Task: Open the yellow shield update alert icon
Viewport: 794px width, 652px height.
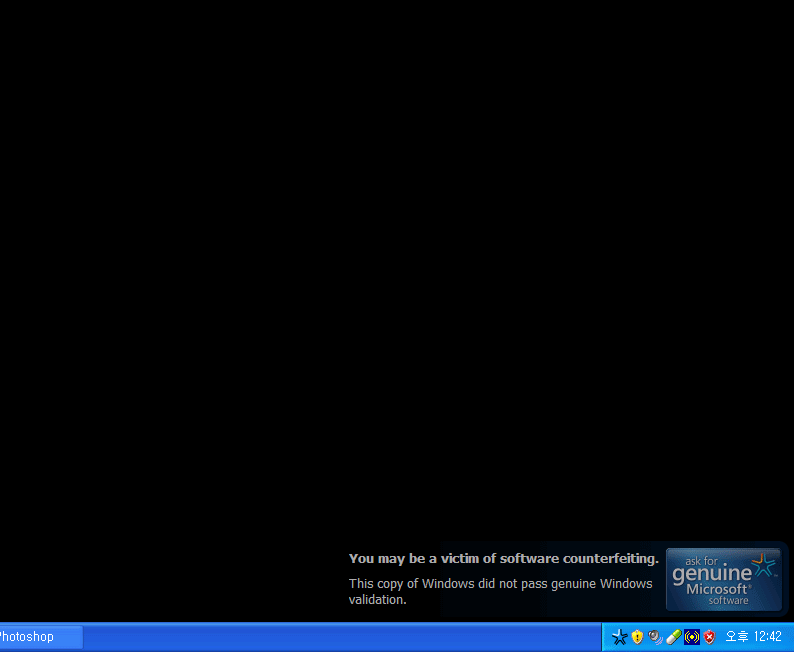Action: click(x=638, y=637)
